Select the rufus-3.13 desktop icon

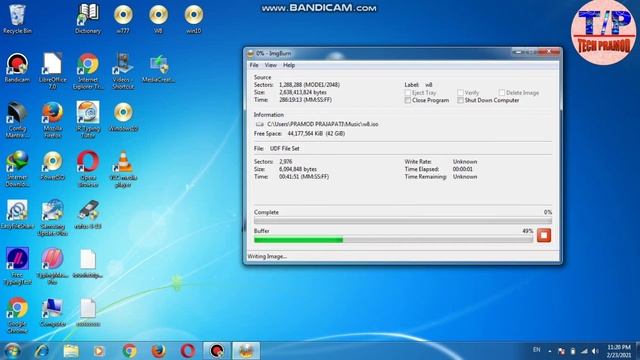coord(88,215)
